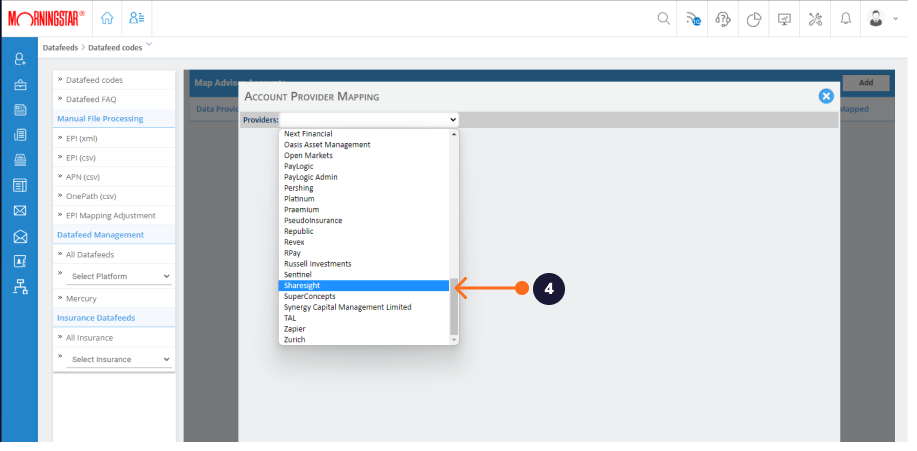917x451 pixels.
Task: Select Pershing provider
Action: coord(364,188)
